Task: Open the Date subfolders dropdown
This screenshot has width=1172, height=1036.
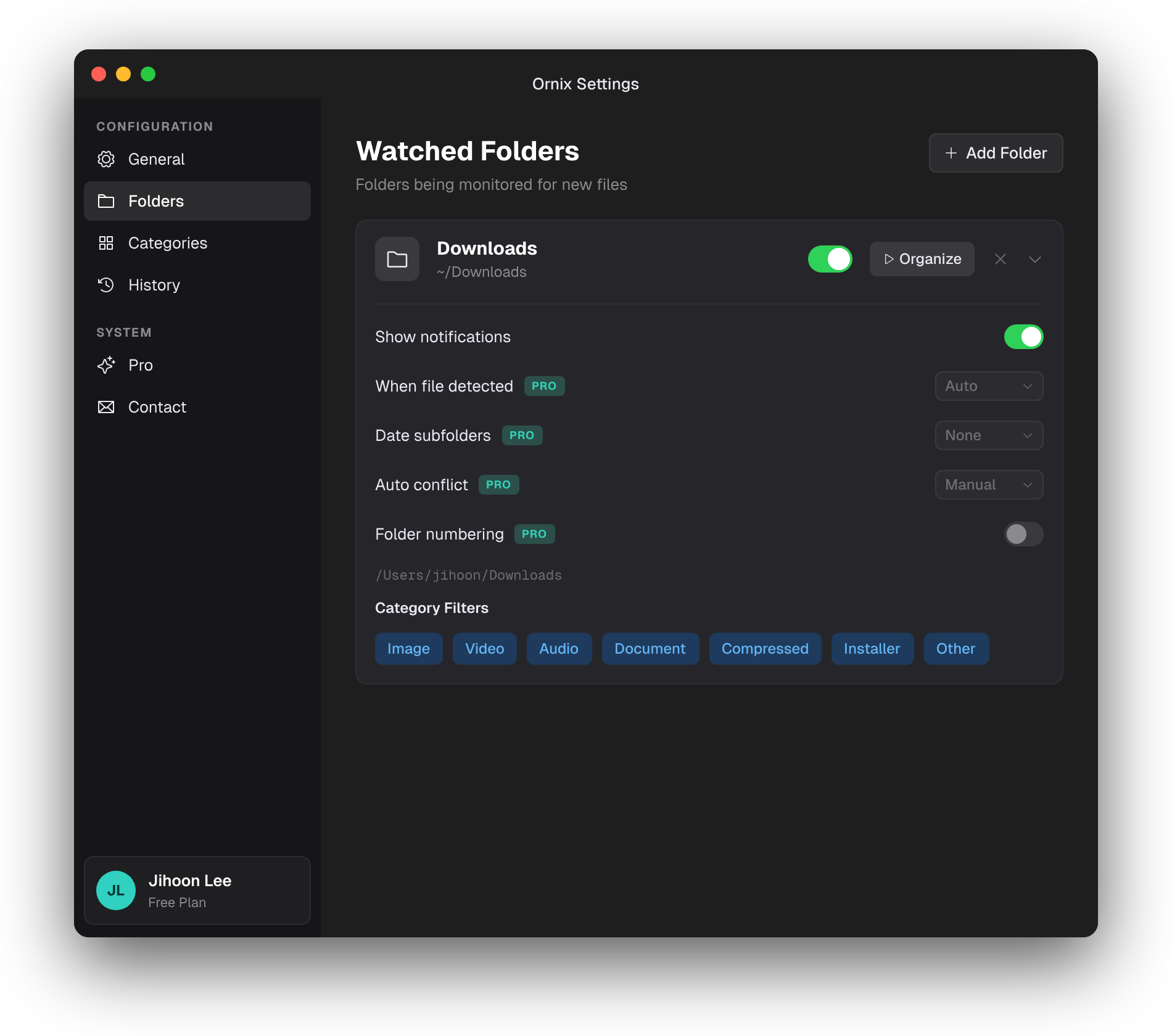Action: tap(988, 435)
